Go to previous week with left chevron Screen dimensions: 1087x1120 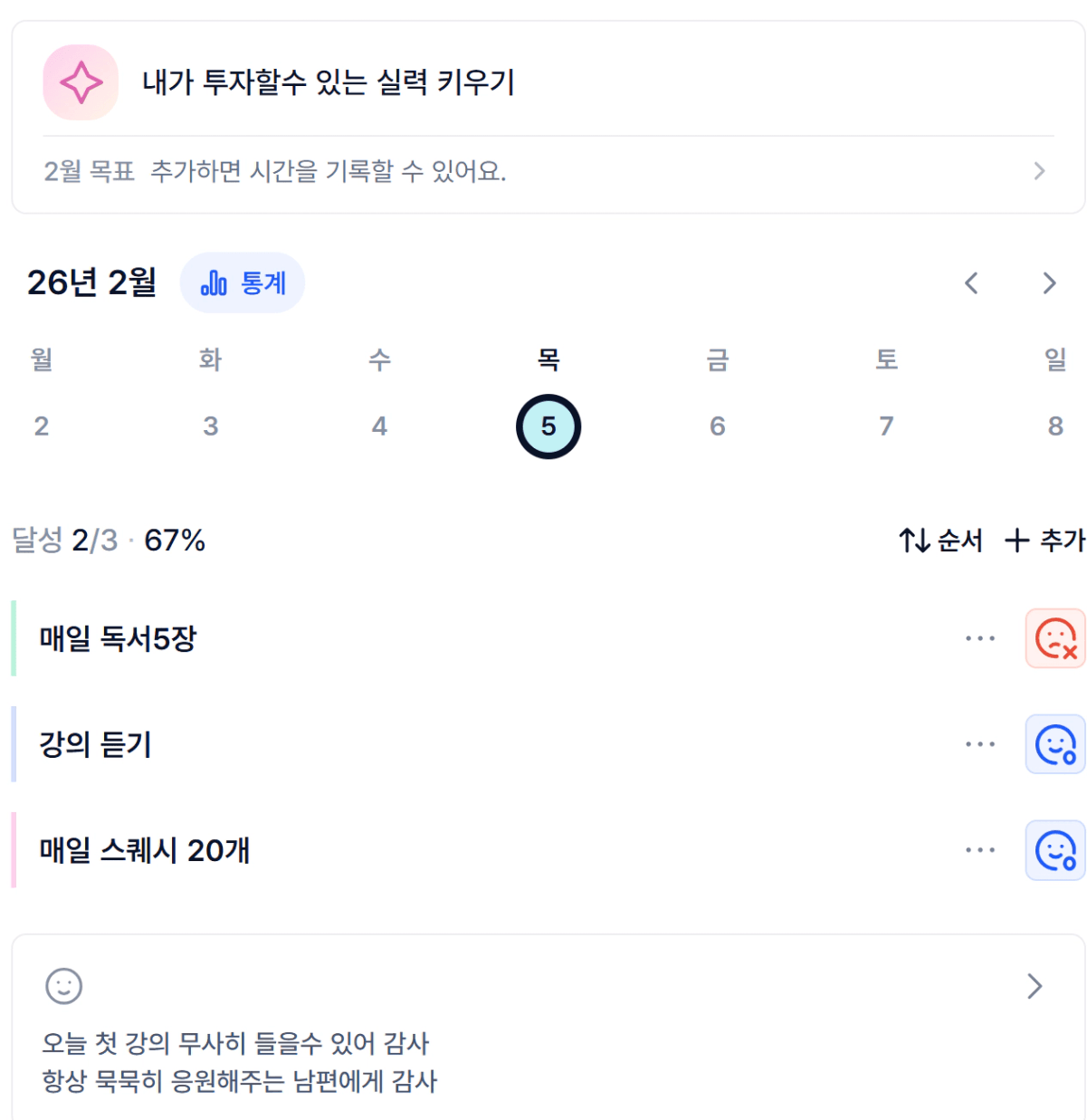pos(971,283)
